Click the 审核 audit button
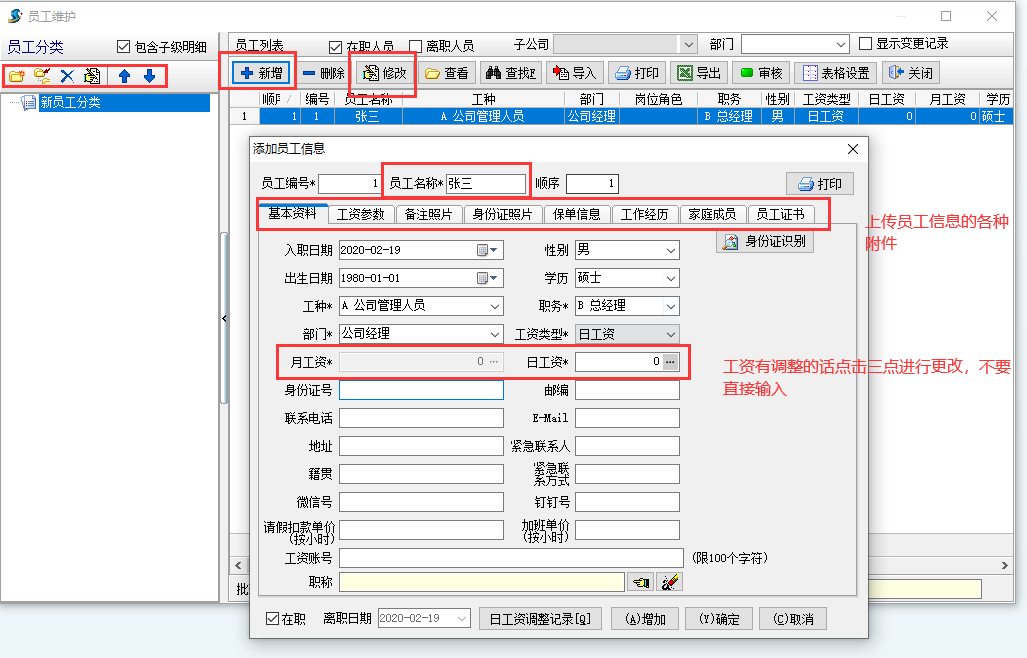This screenshot has height=658, width=1027. [x=761, y=73]
